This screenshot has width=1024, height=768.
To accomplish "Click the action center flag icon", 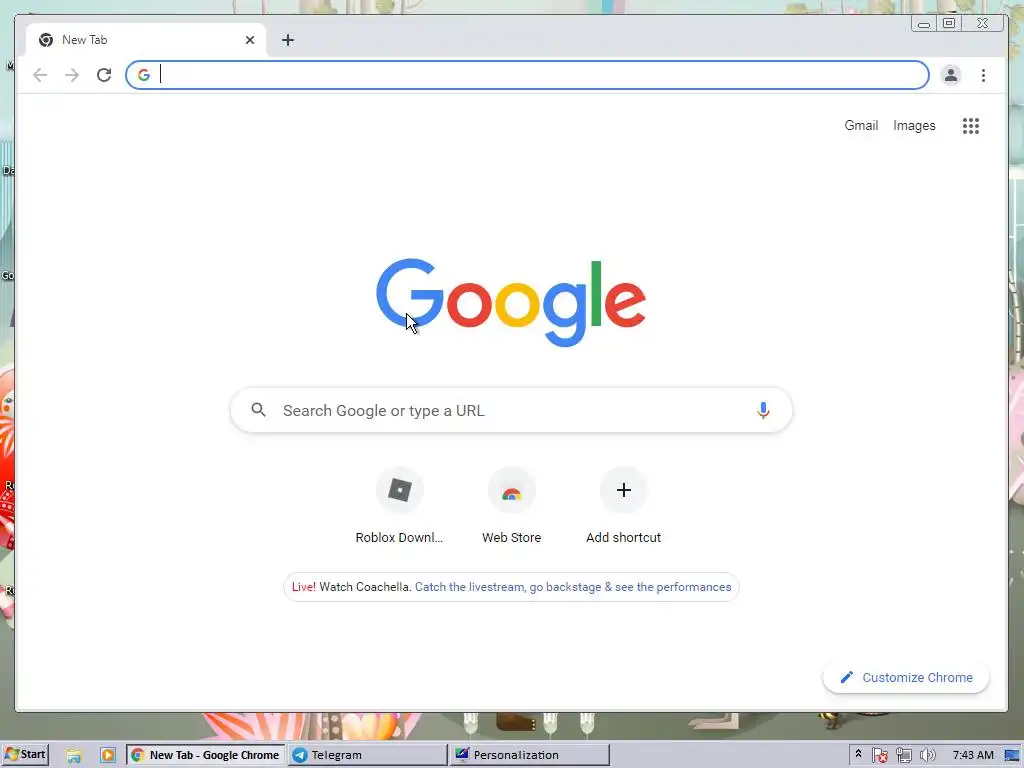I will pos(880,756).
